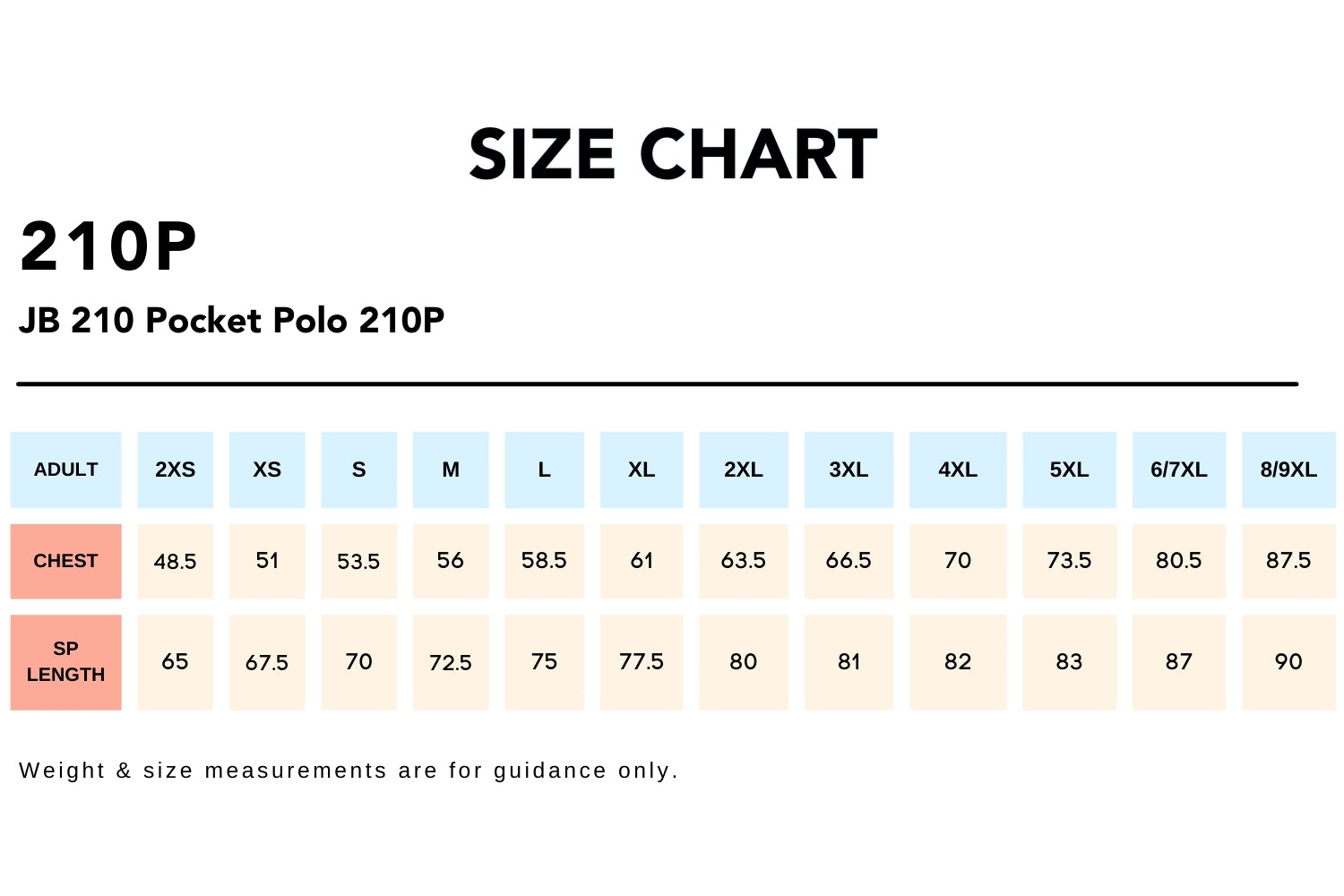Click the ADULT header cell
The image size is (1344, 896).
coord(65,470)
